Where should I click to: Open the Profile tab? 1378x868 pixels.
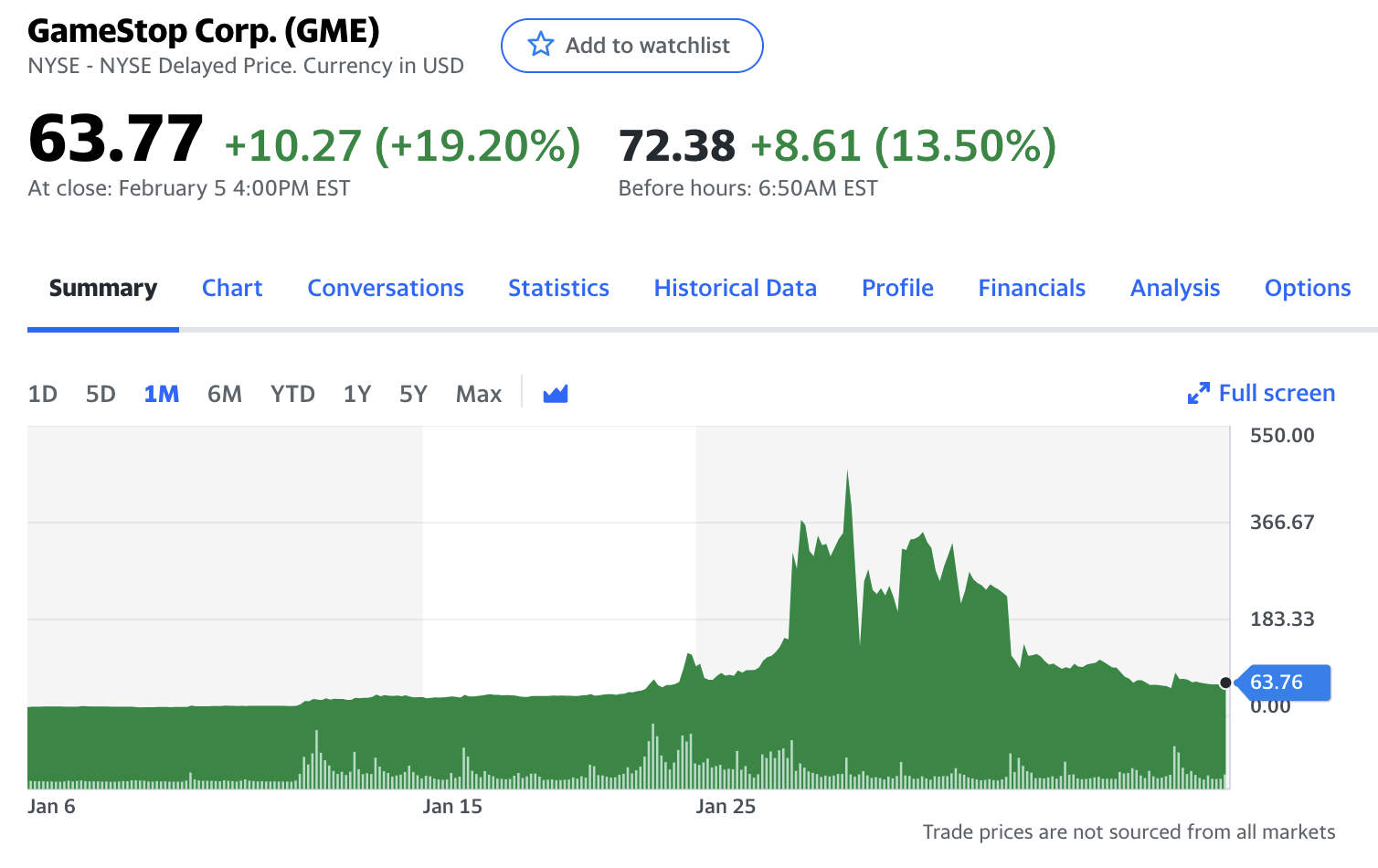point(897,288)
